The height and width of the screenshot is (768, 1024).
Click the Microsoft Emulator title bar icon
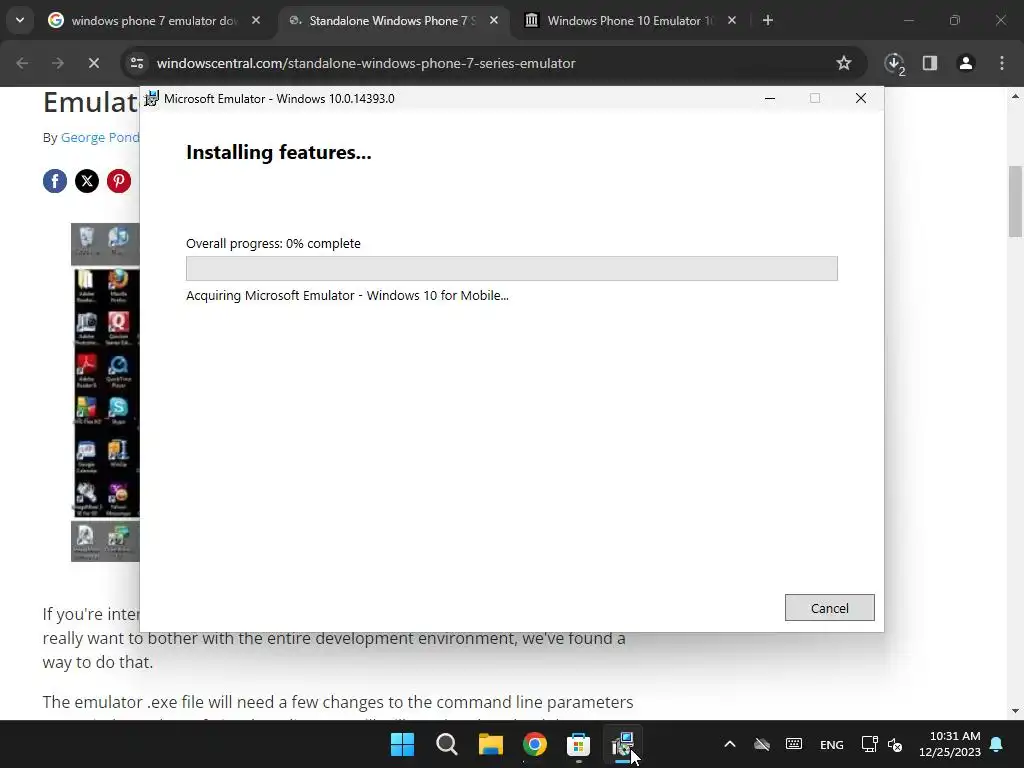(x=152, y=99)
